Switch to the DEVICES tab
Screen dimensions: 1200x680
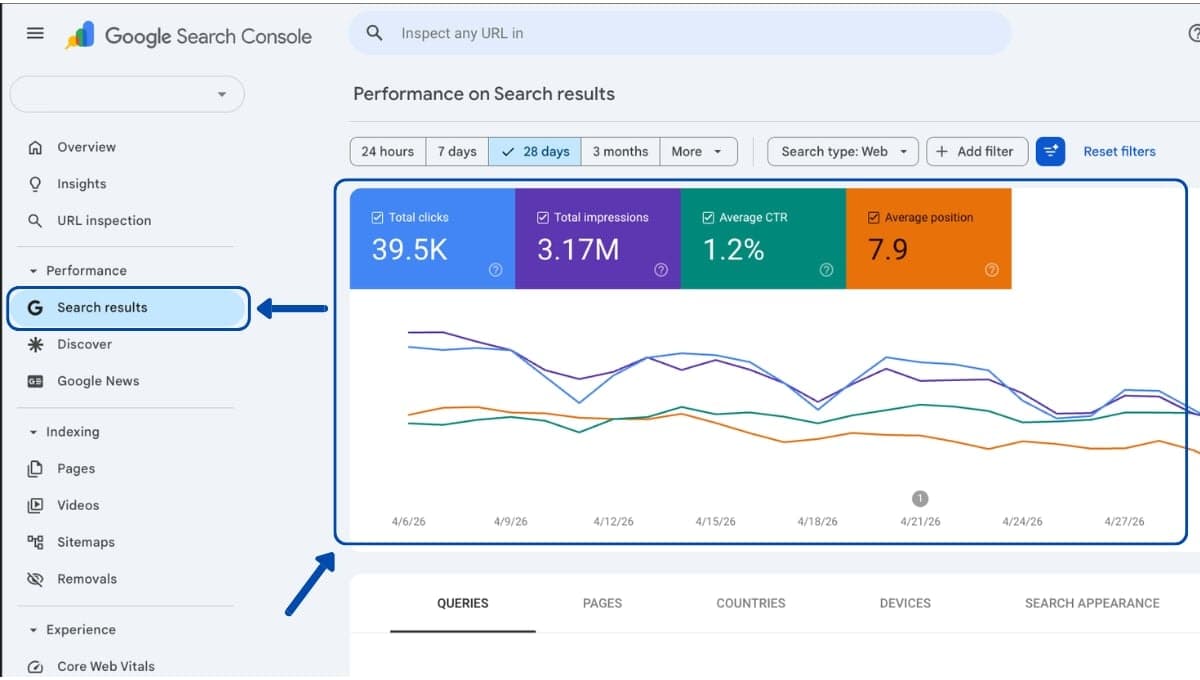tap(905, 603)
